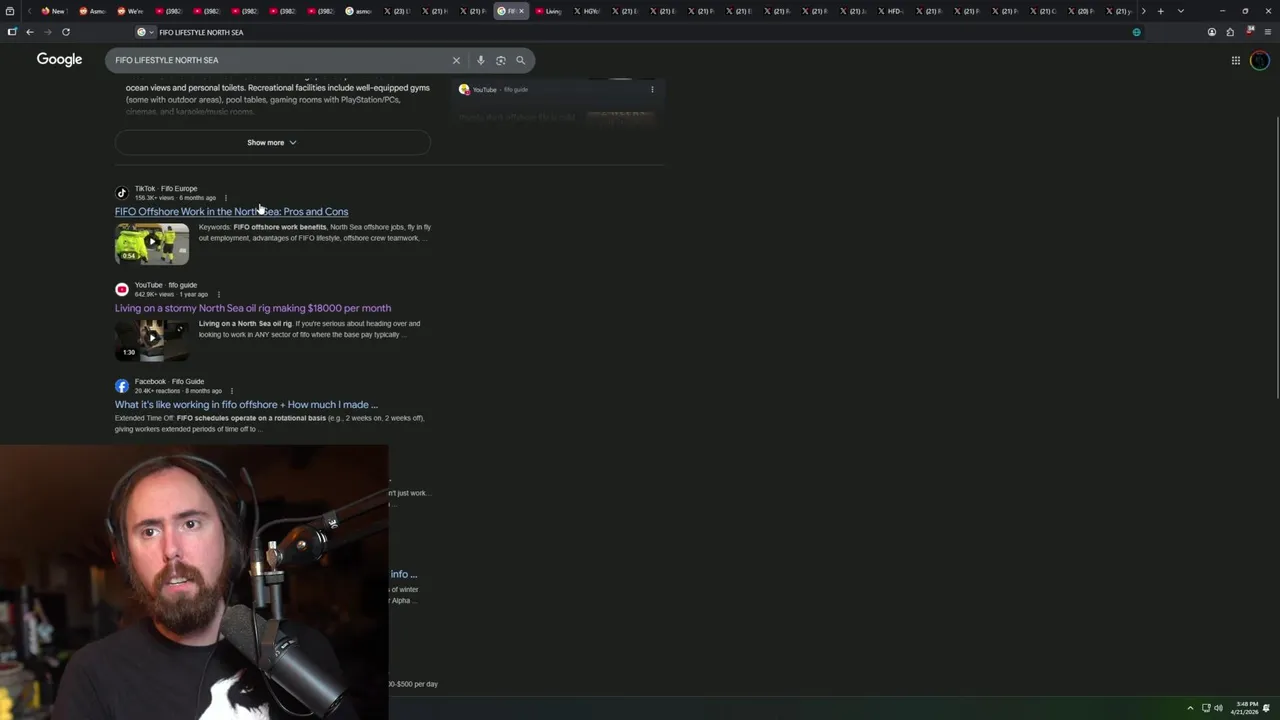Open the list all tabs dropdown arrow
The height and width of the screenshot is (720, 1280).
pyautogui.click(x=1180, y=11)
